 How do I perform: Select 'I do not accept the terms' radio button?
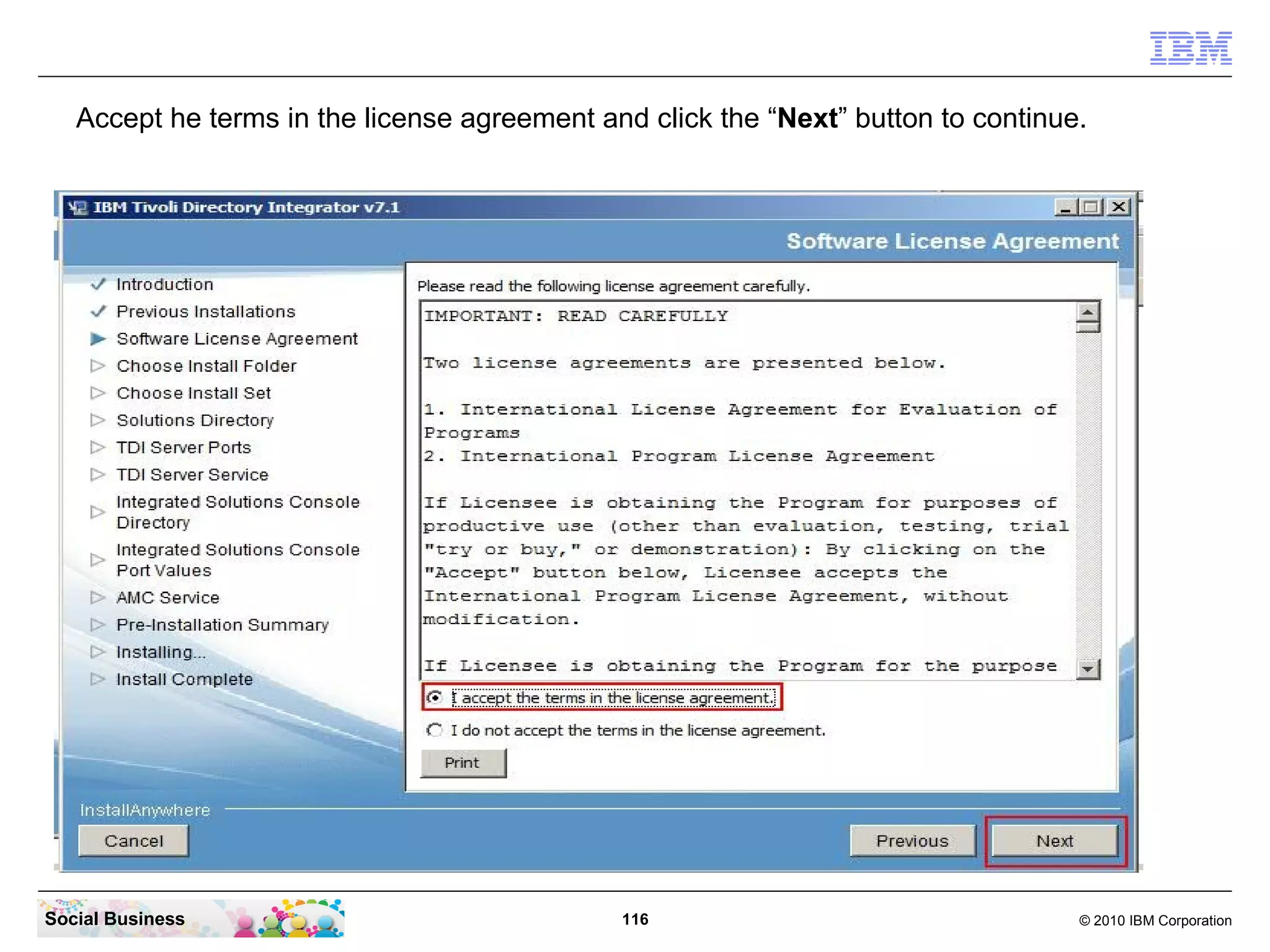click(x=435, y=730)
